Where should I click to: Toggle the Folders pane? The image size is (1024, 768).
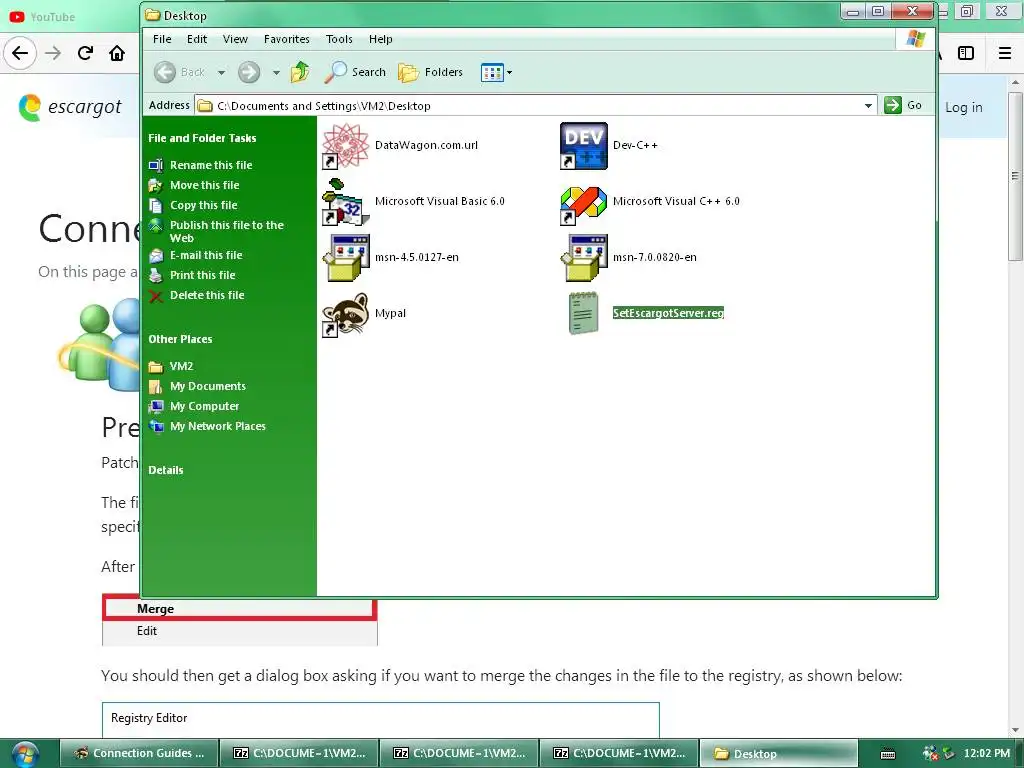(x=430, y=72)
